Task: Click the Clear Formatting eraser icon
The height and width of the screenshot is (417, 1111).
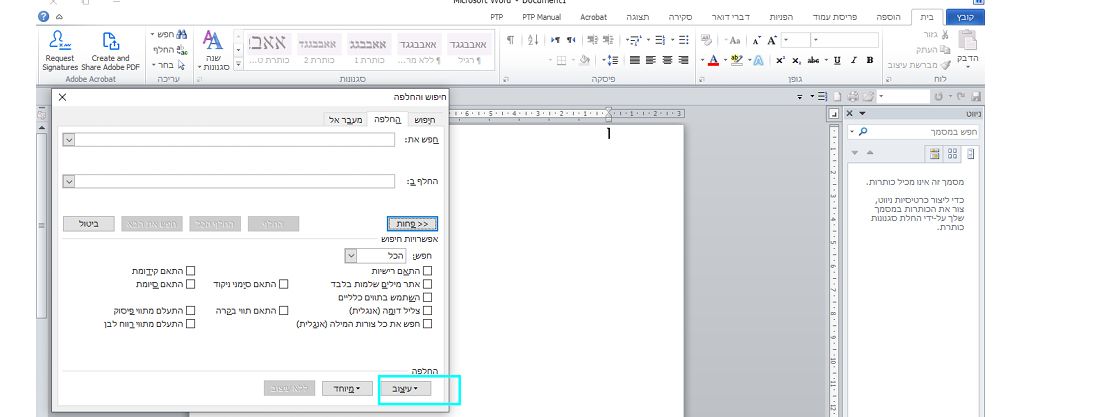Action: pos(706,40)
